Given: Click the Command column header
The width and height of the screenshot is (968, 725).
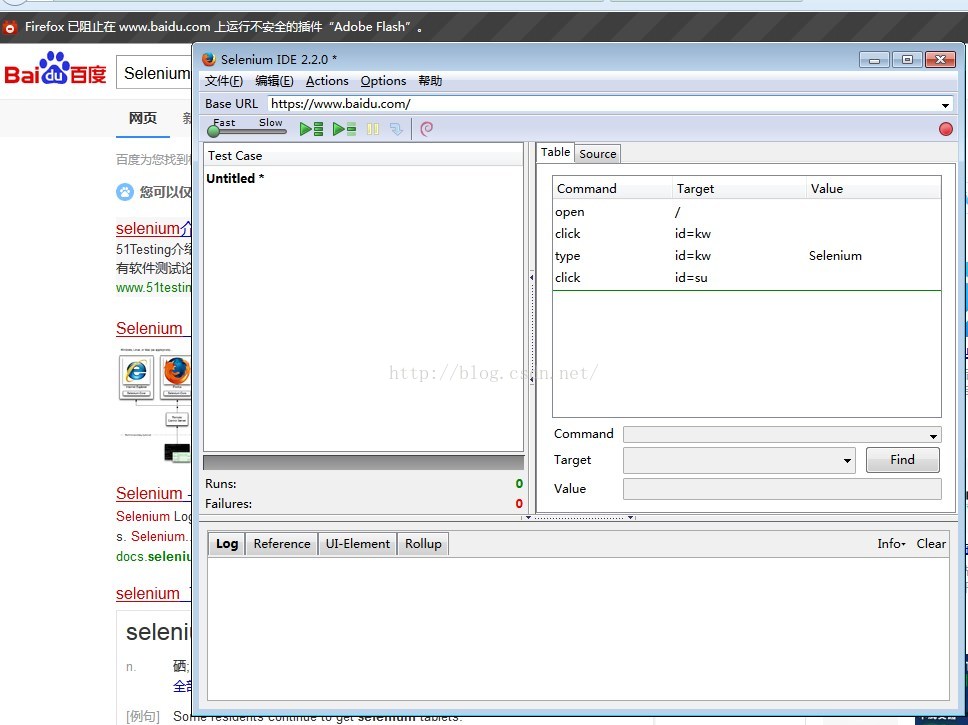Looking at the screenshot, I should [x=612, y=188].
